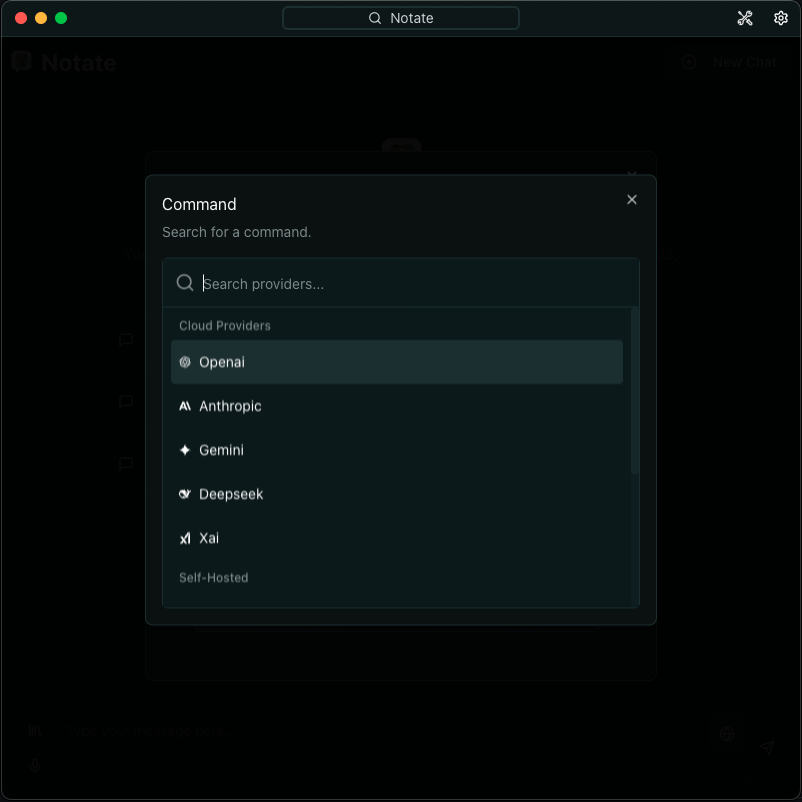This screenshot has width=802, height=802.
Task: Click the Notate logo in header
Action: [21, 62]
